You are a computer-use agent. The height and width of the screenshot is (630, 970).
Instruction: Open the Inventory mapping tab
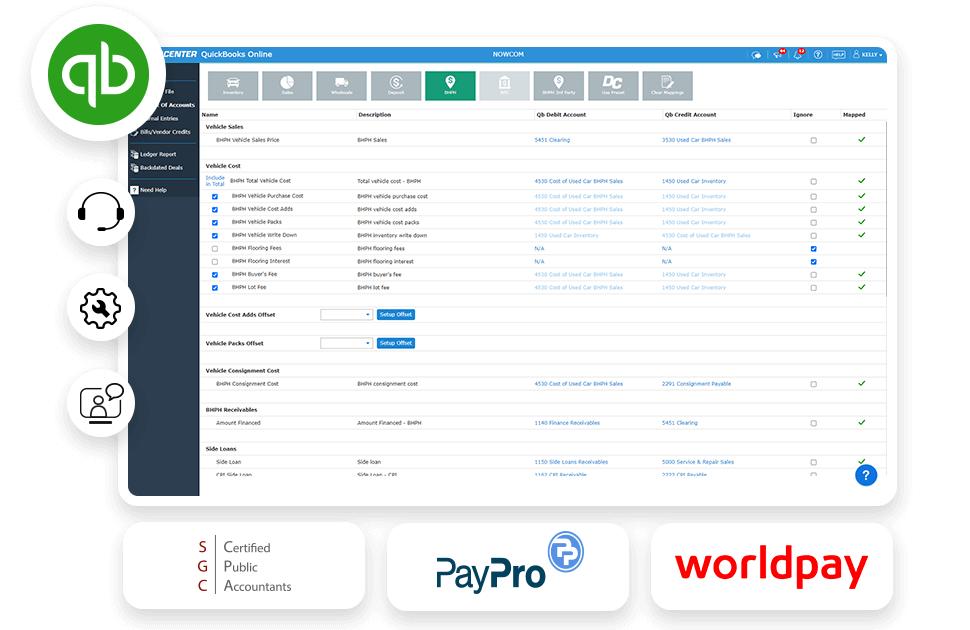233,85
